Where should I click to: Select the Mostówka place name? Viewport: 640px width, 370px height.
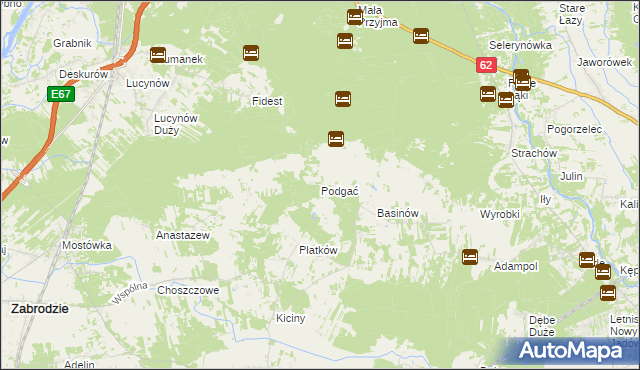[x=87, y=245]
